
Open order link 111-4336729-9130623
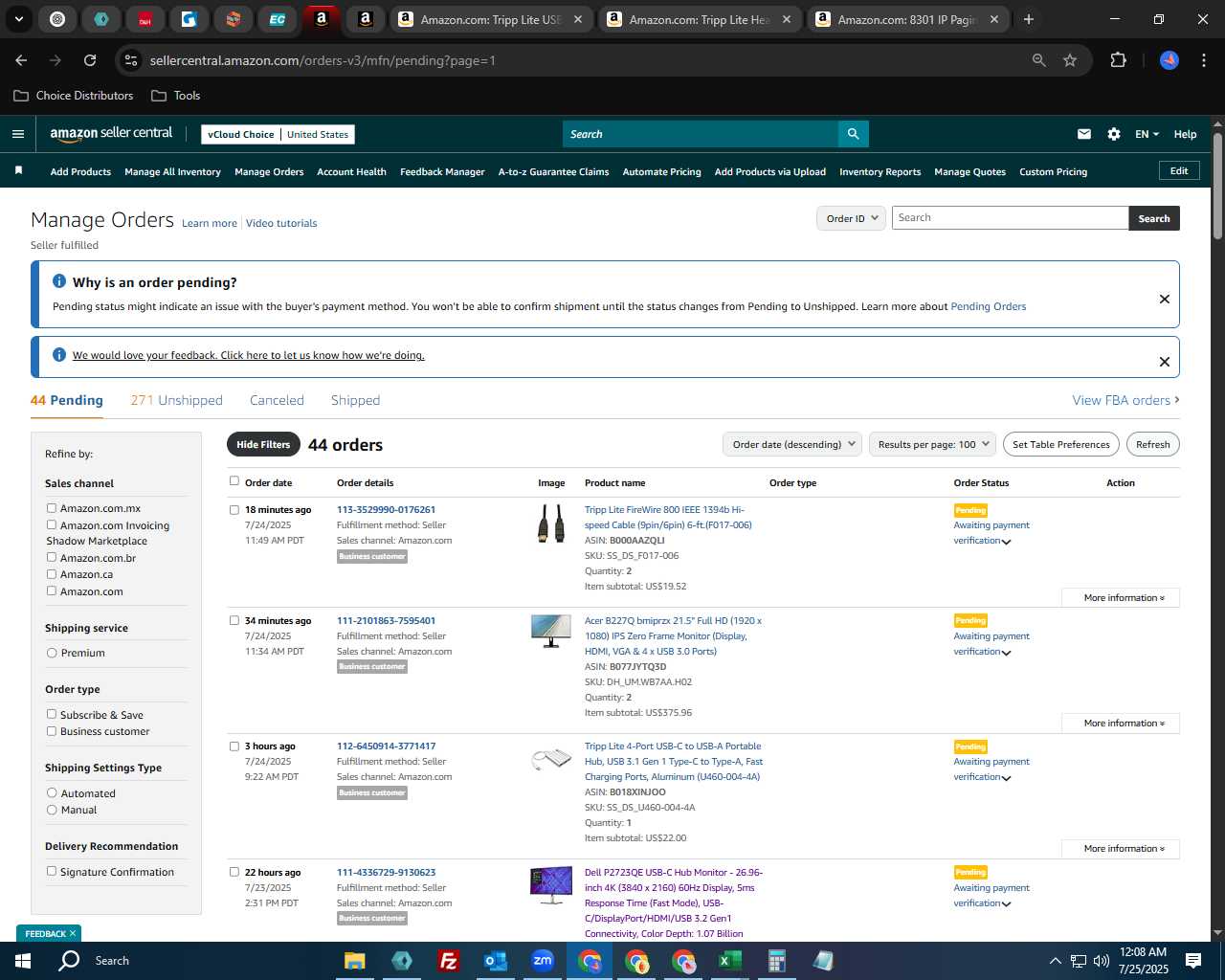pyautogui.click(x=386, y=872)
